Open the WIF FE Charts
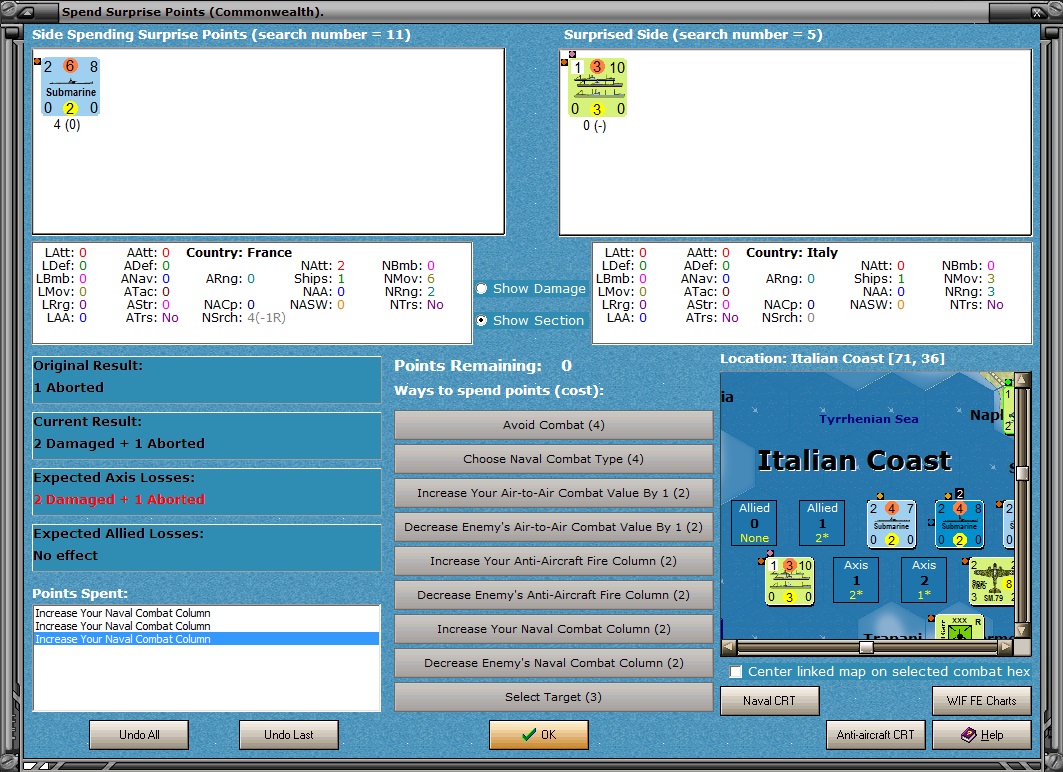Screen dimensions: 1063x772 (982, 701)
